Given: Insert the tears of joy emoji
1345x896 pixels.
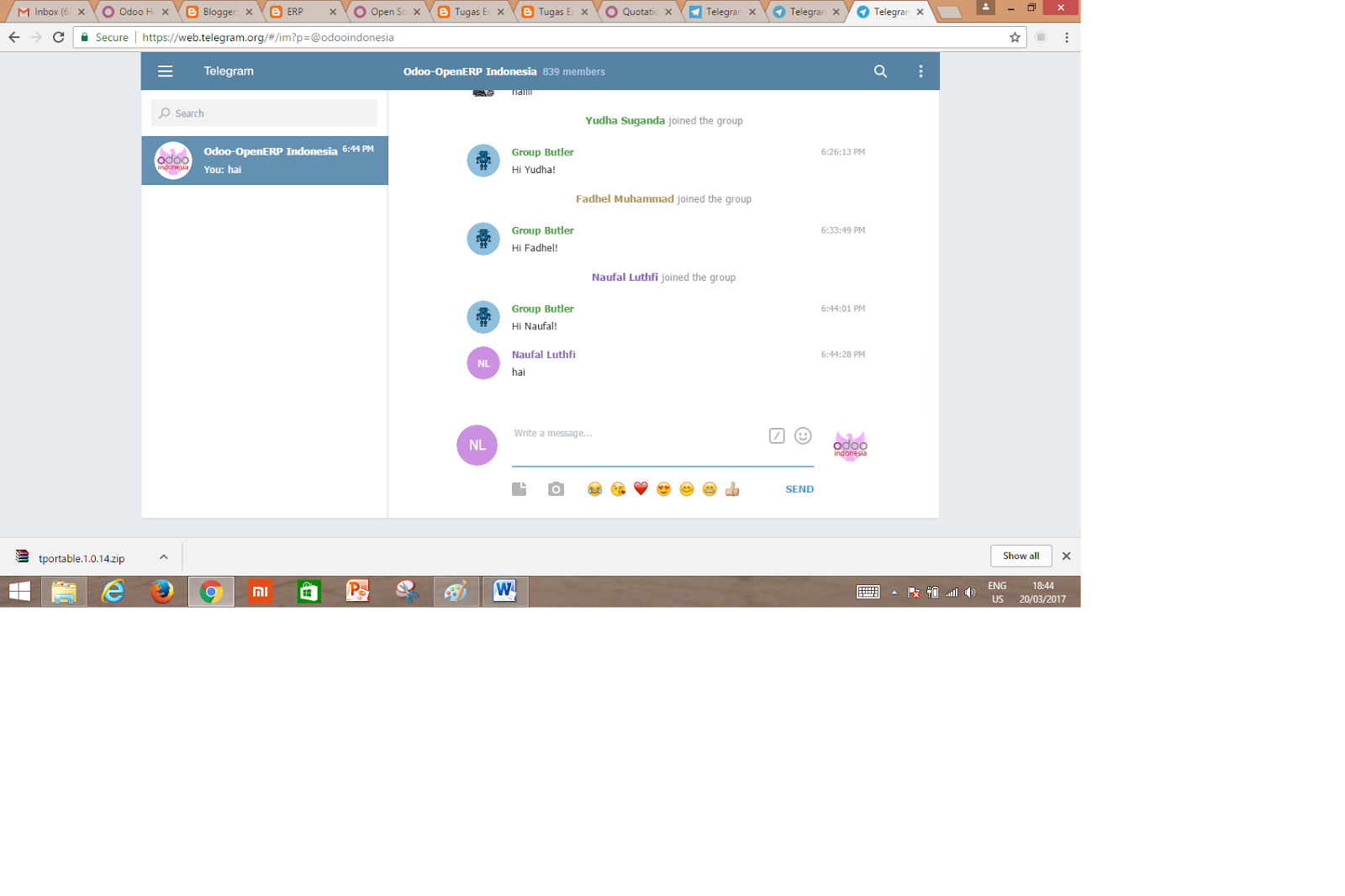Looking at the screenshot, I should 595,489.
